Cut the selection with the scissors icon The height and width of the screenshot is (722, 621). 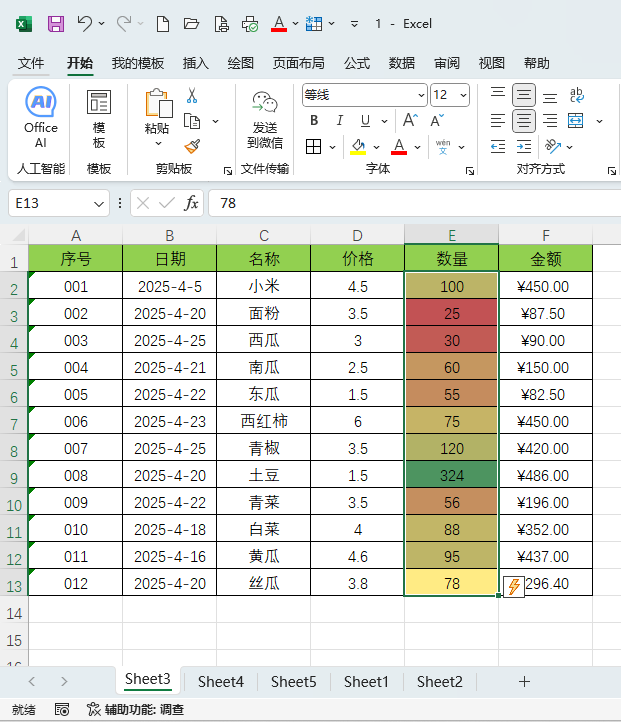click(x=192, y=95)
